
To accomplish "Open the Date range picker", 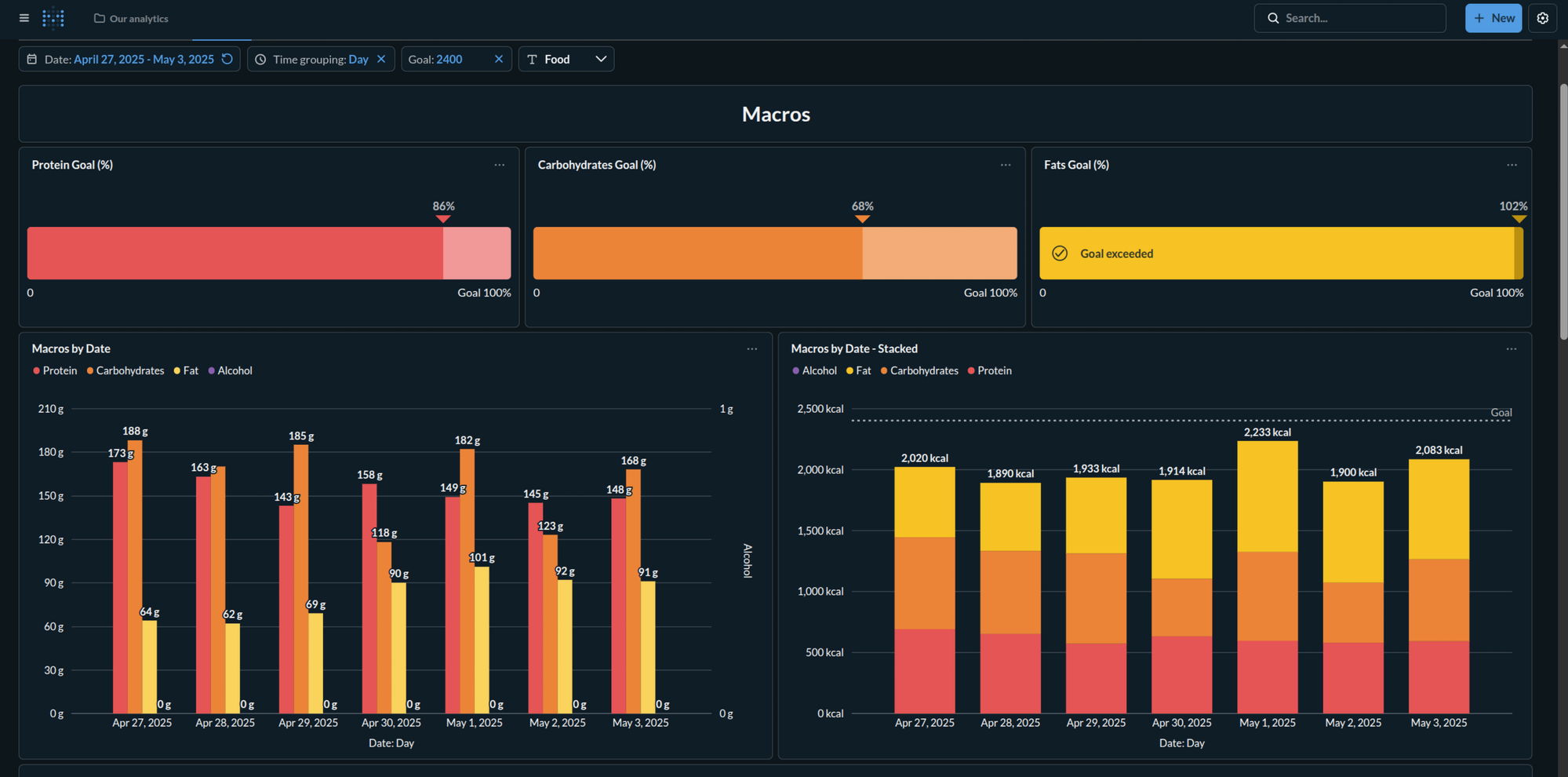I will tap(144, 59).
